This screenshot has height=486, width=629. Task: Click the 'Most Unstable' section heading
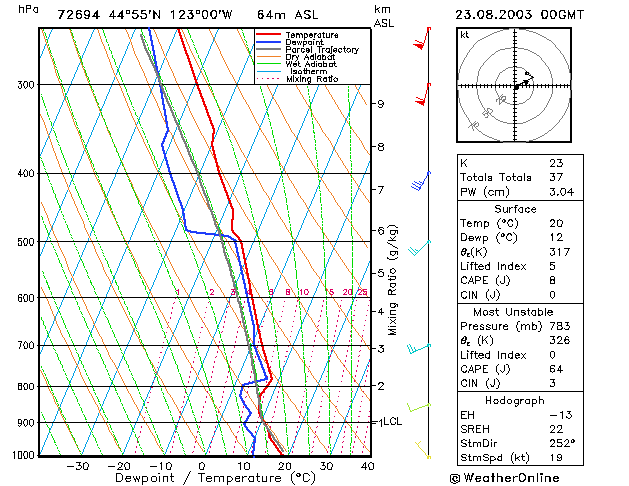[513, 312]
